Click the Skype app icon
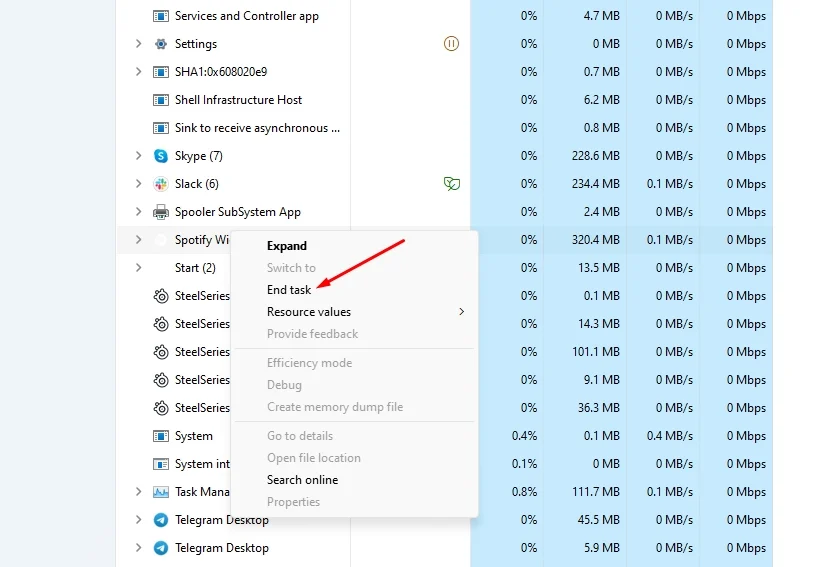 tap(160, 156)
